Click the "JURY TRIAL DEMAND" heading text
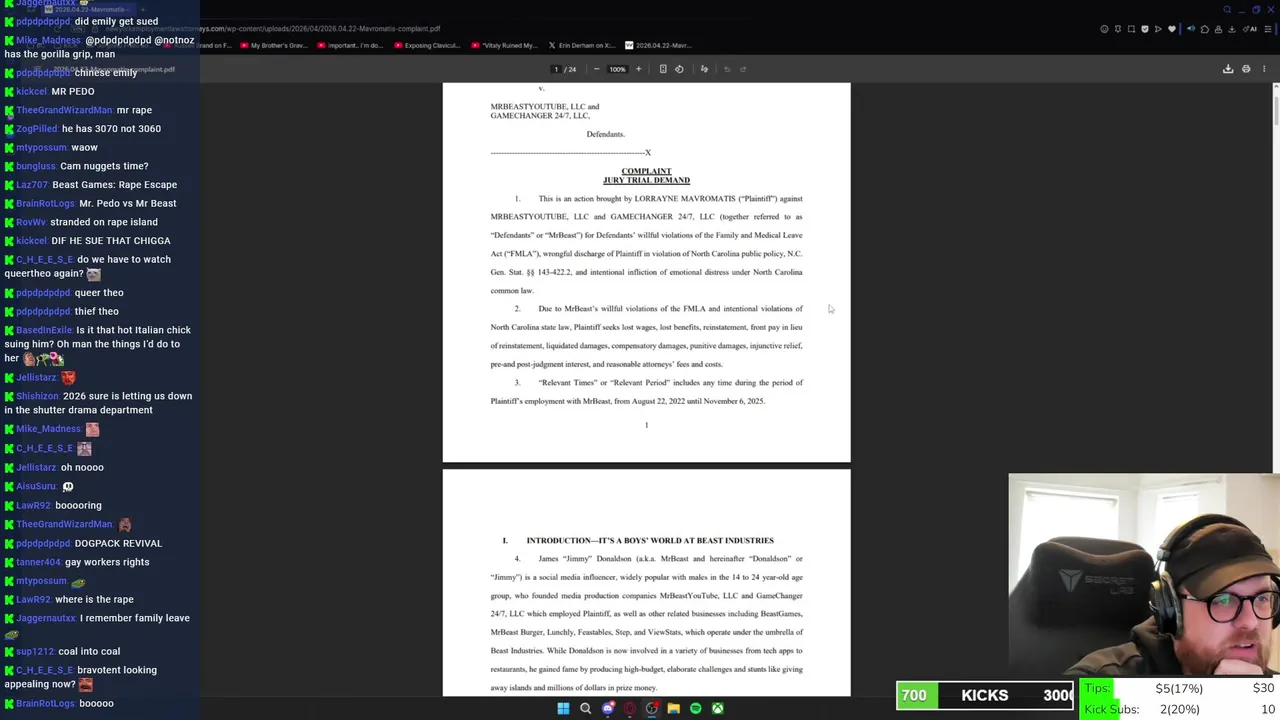 [646, 180]
